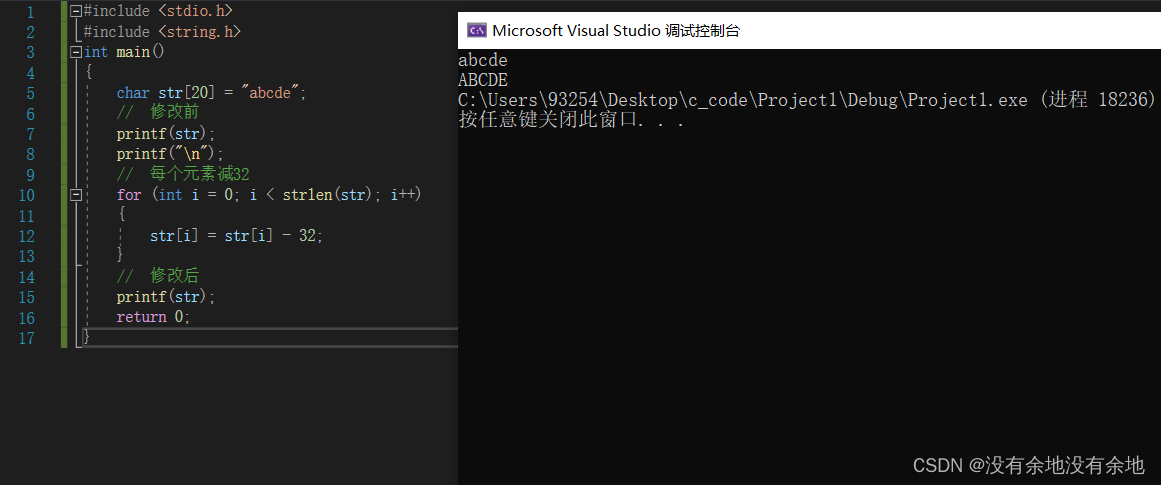Click the Microsoft Visual Studio console title

(x=616, y=31)
